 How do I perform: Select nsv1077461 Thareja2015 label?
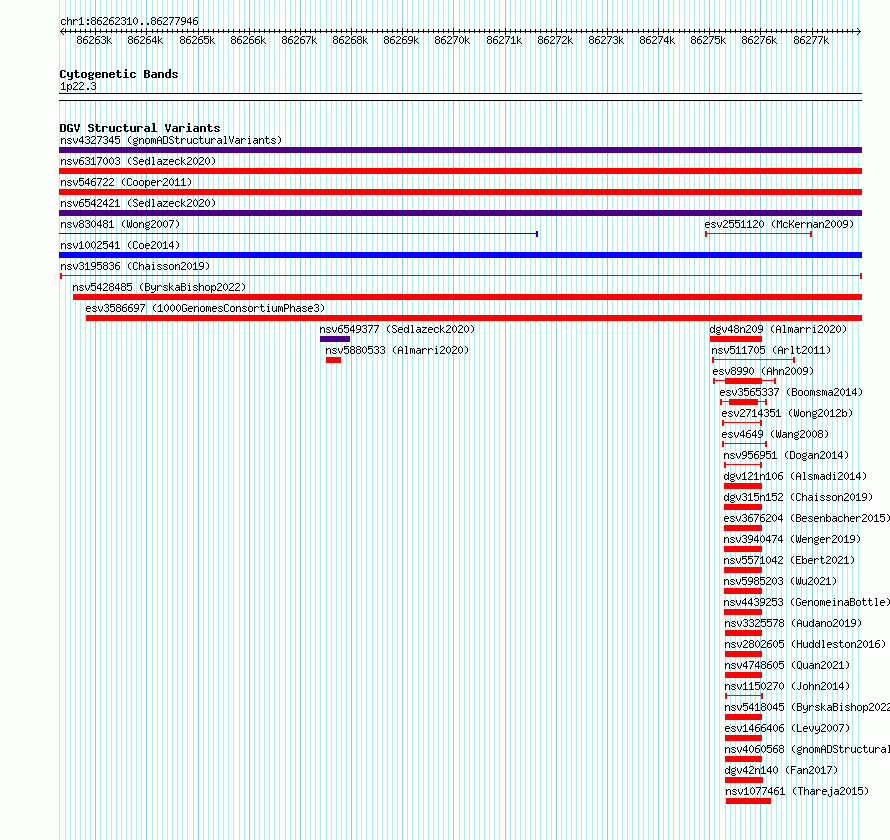point(797,791)
